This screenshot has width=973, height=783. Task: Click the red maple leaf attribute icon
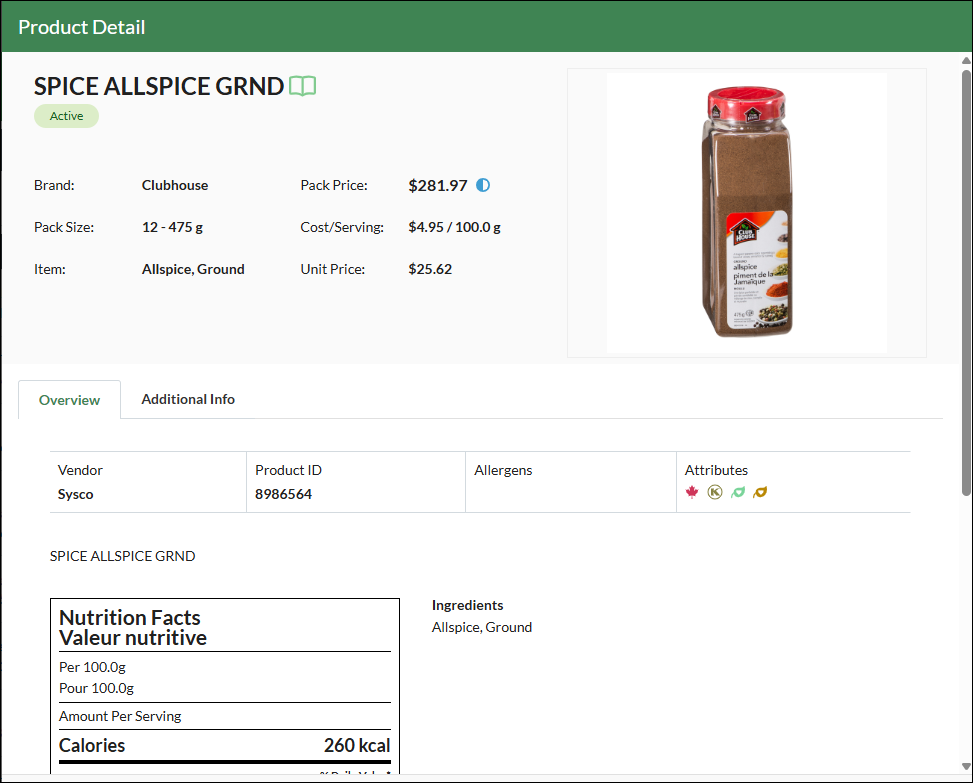[692, 493]
